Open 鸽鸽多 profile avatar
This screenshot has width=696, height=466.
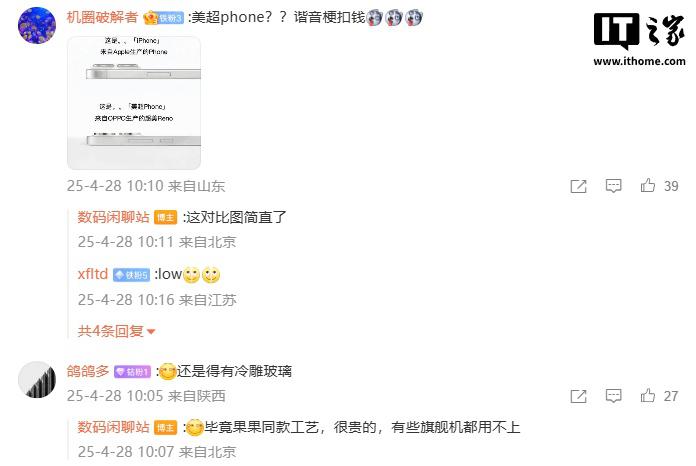point(37,379)
